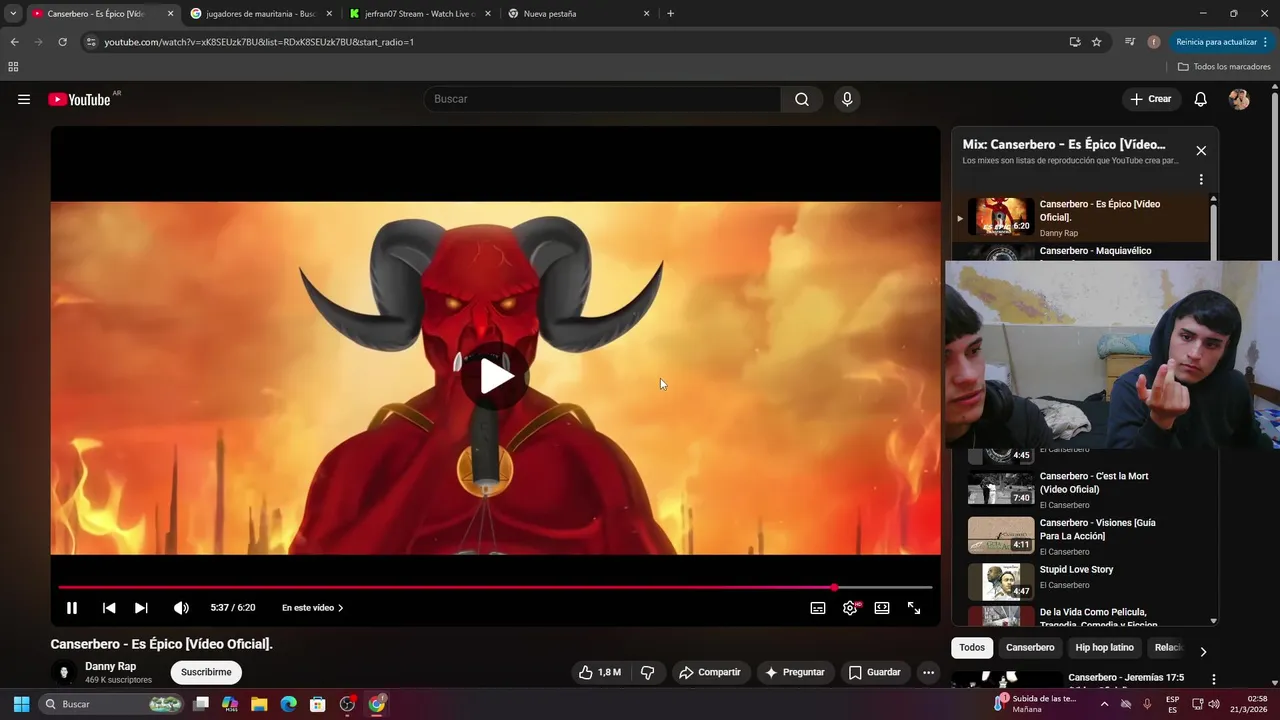Image resolution: width=1280 pixels, height=720 pixels.
Task: Open the tab search dropdown
Action: point(13,14)
